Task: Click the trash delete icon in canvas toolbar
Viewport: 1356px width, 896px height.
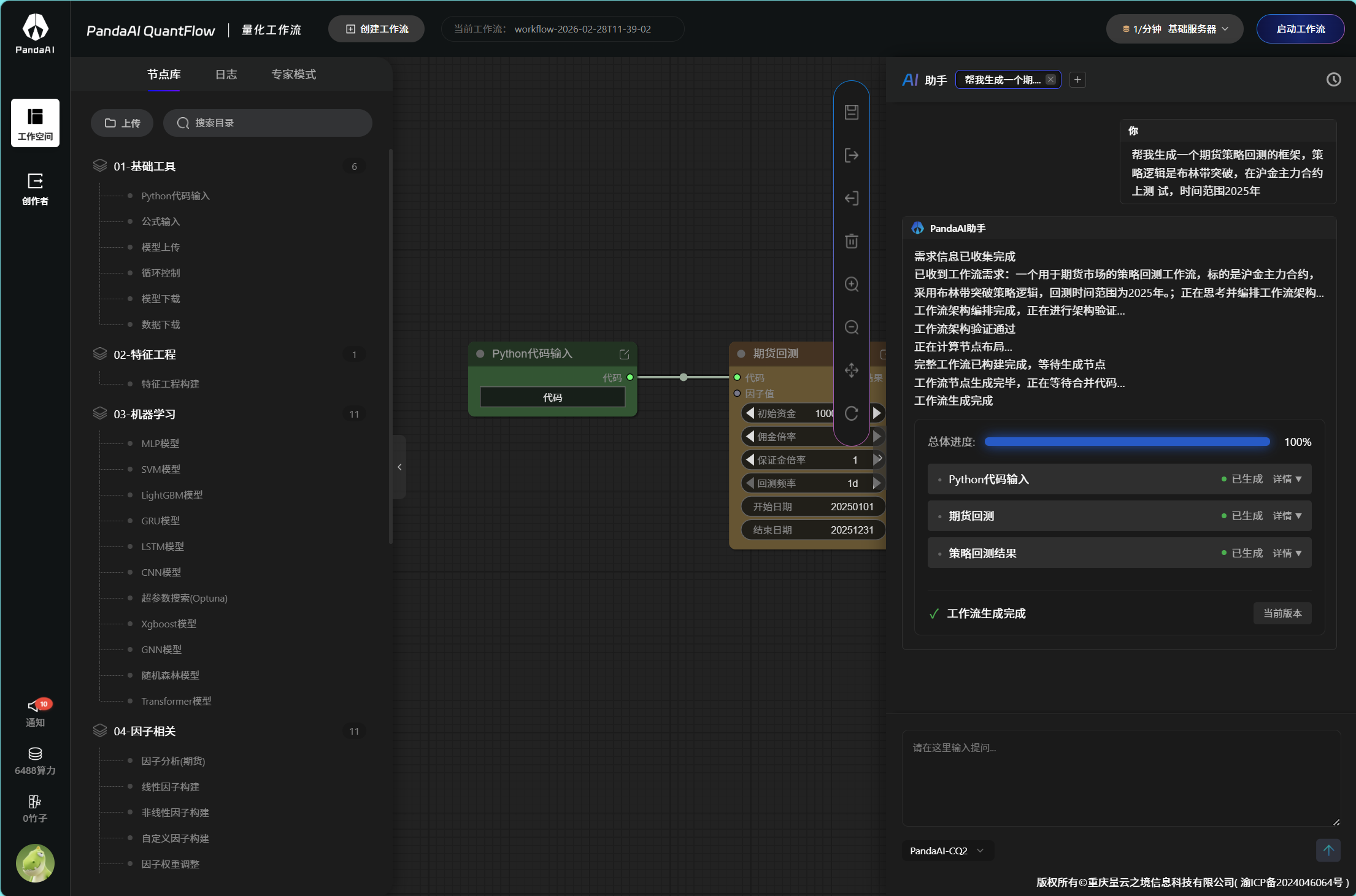Action: (x=851, y=241)
